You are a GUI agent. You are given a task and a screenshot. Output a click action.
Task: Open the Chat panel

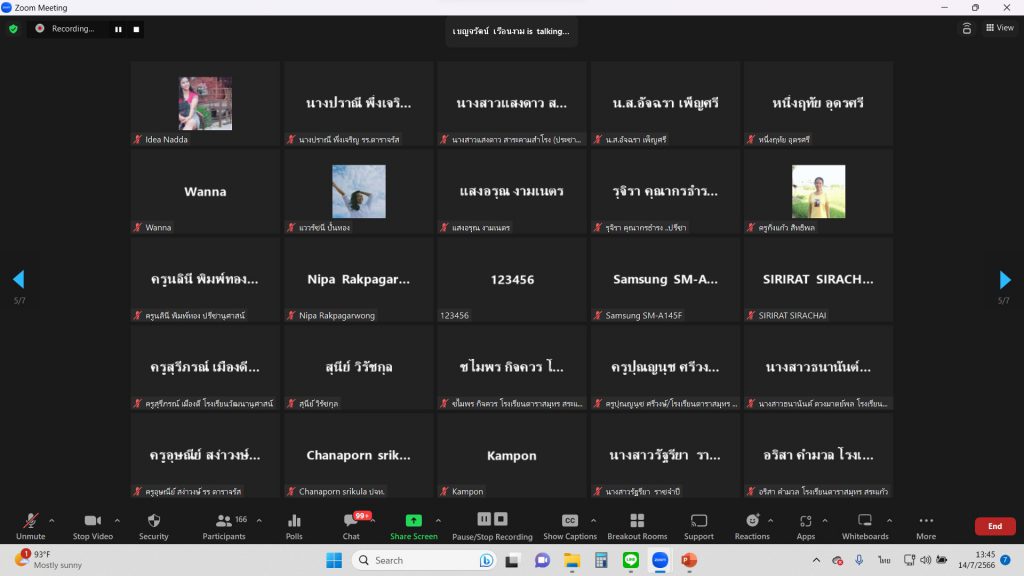click(x=351, y=526)
